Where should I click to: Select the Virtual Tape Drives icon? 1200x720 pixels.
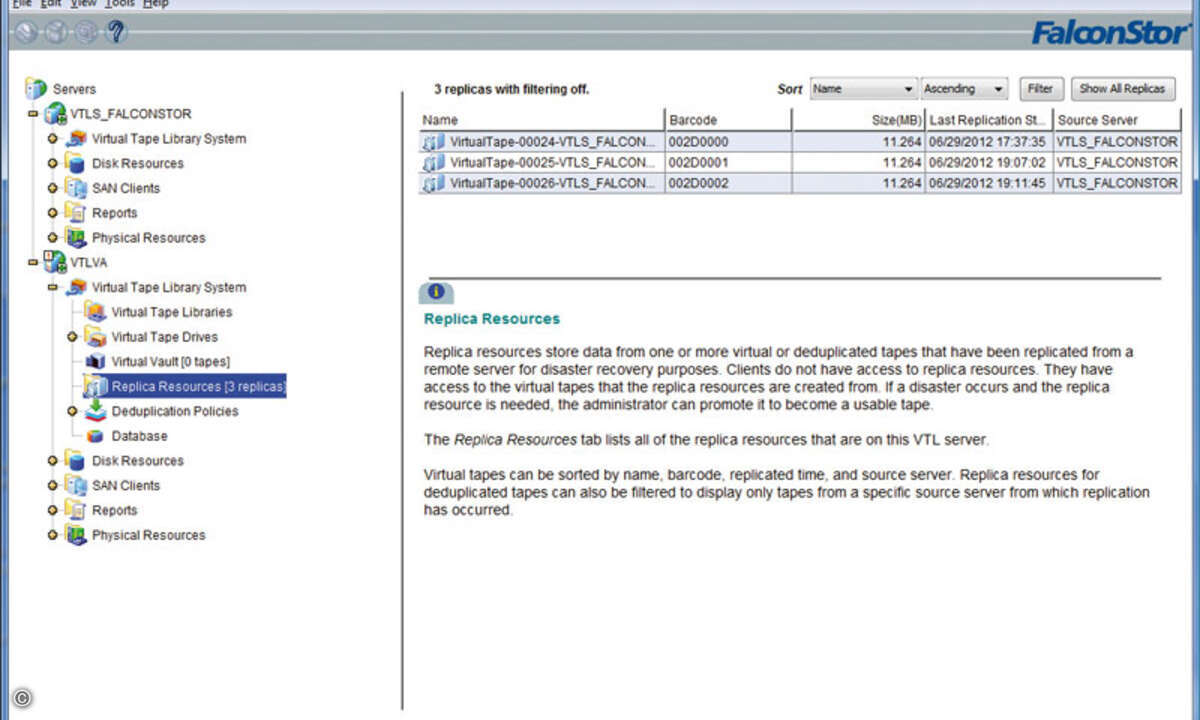(x=95, y=337)
